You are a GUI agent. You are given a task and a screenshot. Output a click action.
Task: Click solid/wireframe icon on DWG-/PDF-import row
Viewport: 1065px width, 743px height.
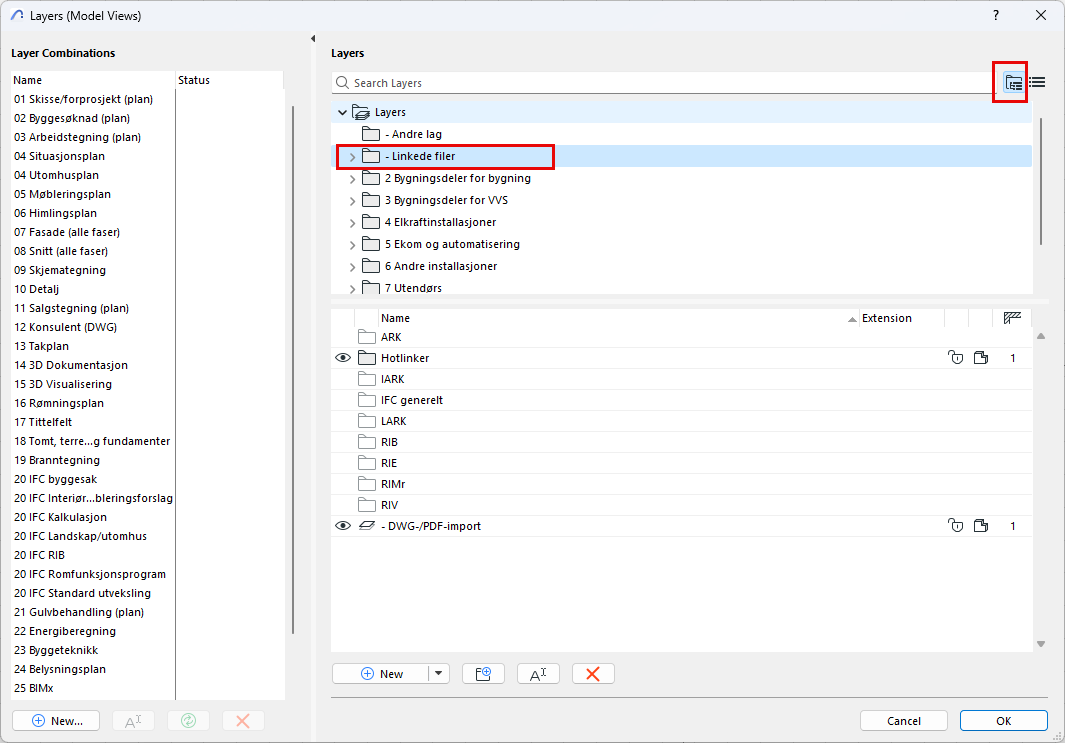click(x=981, y=526)
